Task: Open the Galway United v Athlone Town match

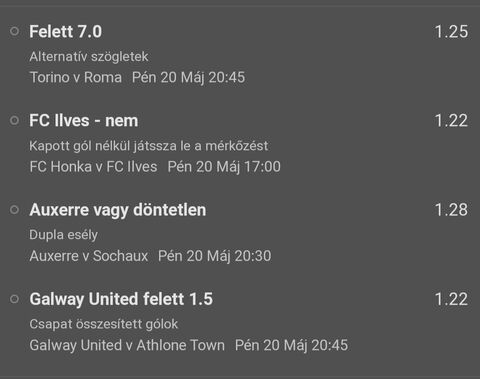Action: tap(127, 345)
